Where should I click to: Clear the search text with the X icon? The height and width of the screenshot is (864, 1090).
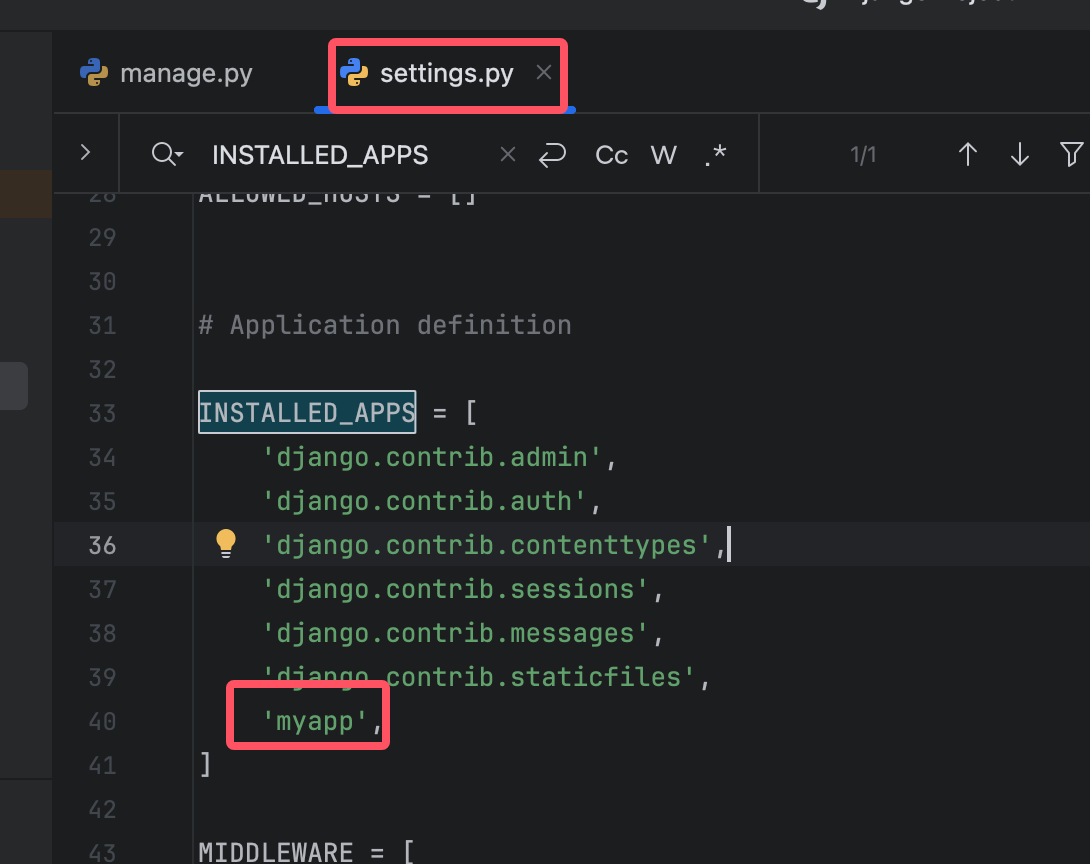pyautogui.click(x=507, y=155)
